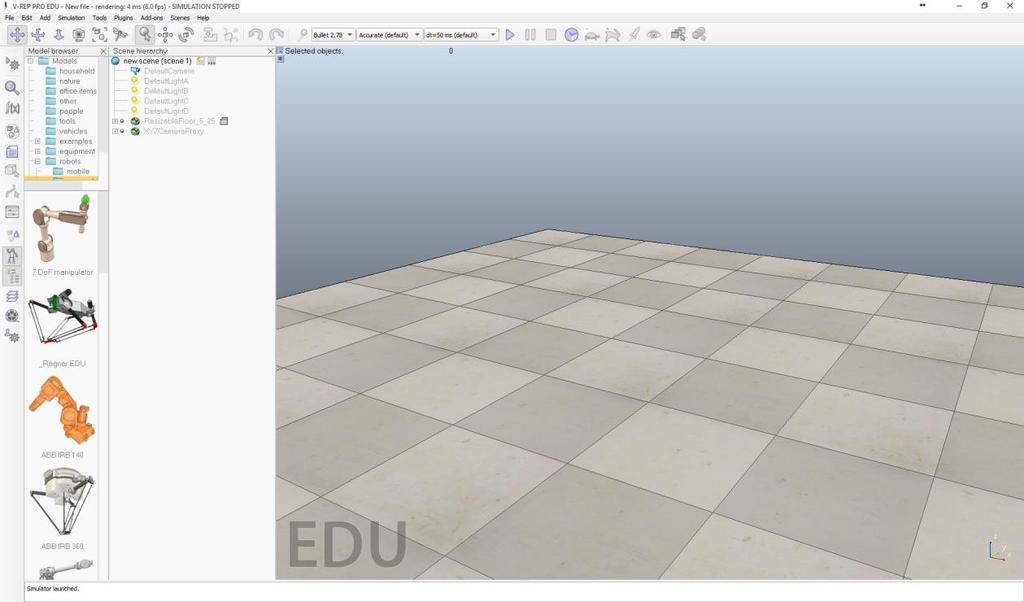
Task: Expand the equipment folder
Action: point(37,151)
